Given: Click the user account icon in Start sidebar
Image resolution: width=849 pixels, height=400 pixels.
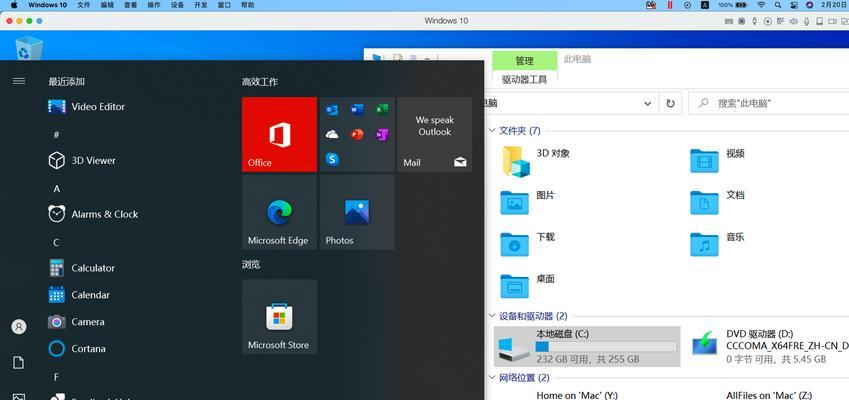Looking at the screenshot, I should (19, 327).
